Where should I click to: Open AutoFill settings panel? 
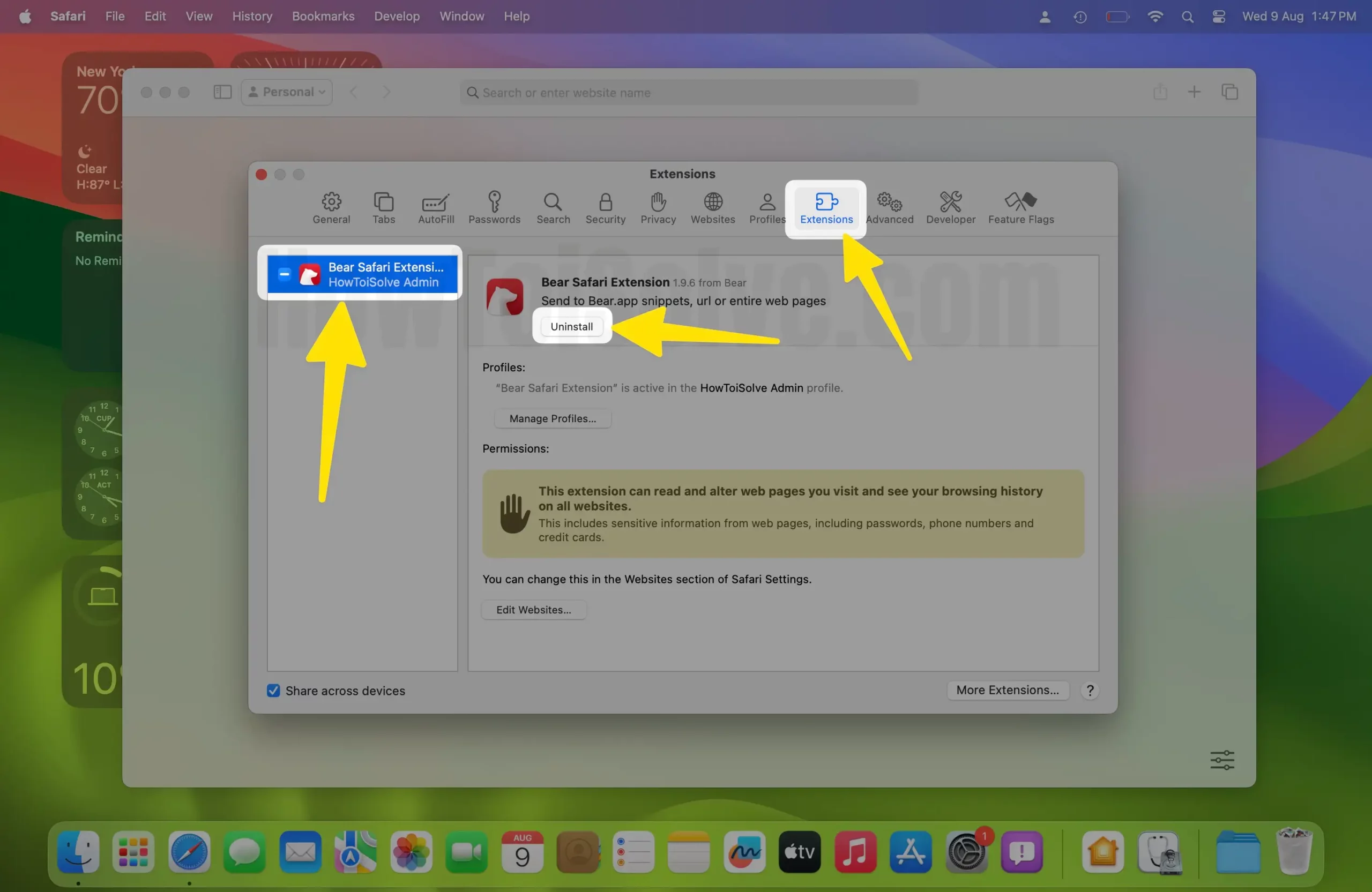click(x=435, y=207)
